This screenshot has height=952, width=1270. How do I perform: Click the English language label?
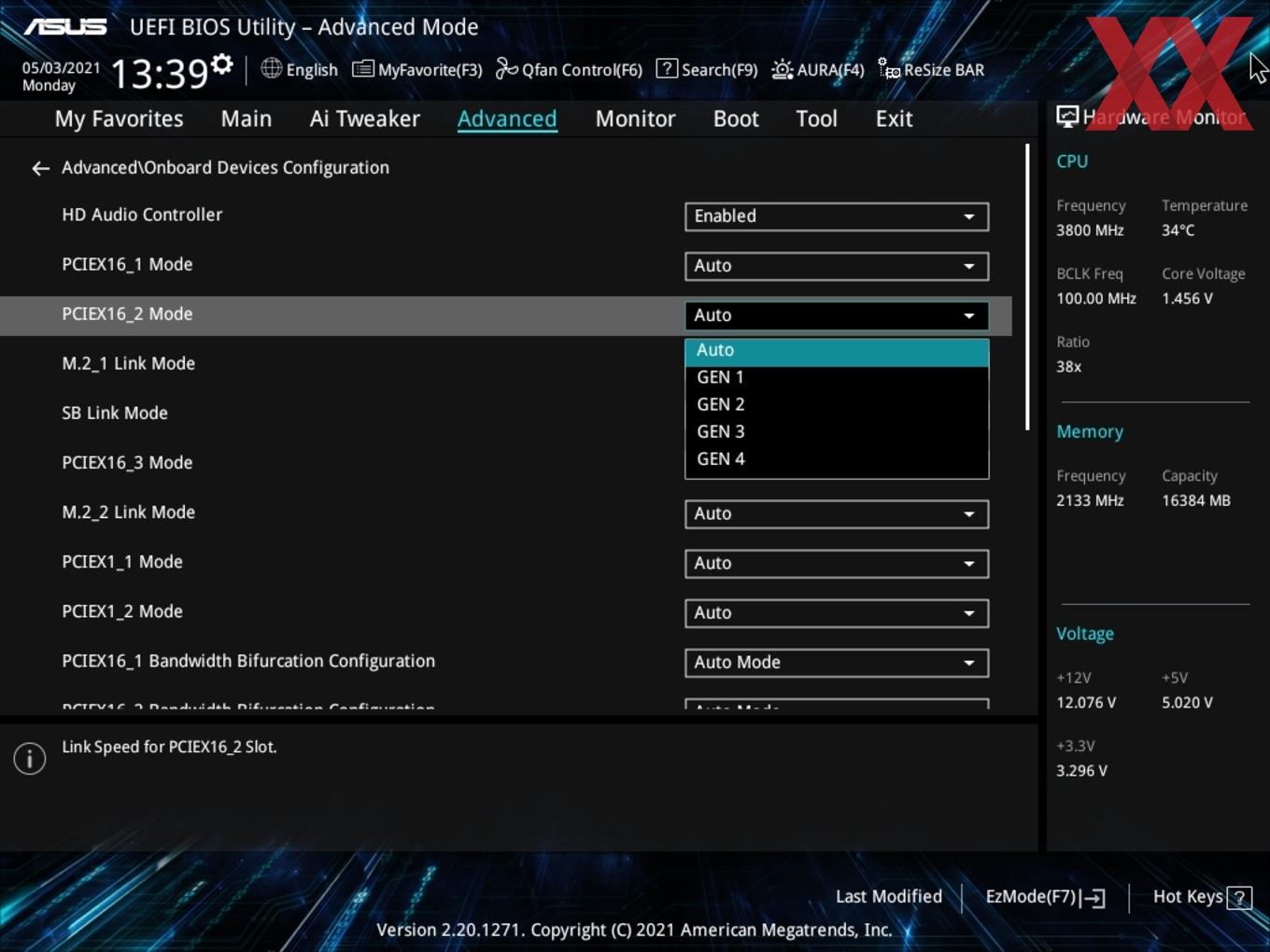(x=312, y=70)
